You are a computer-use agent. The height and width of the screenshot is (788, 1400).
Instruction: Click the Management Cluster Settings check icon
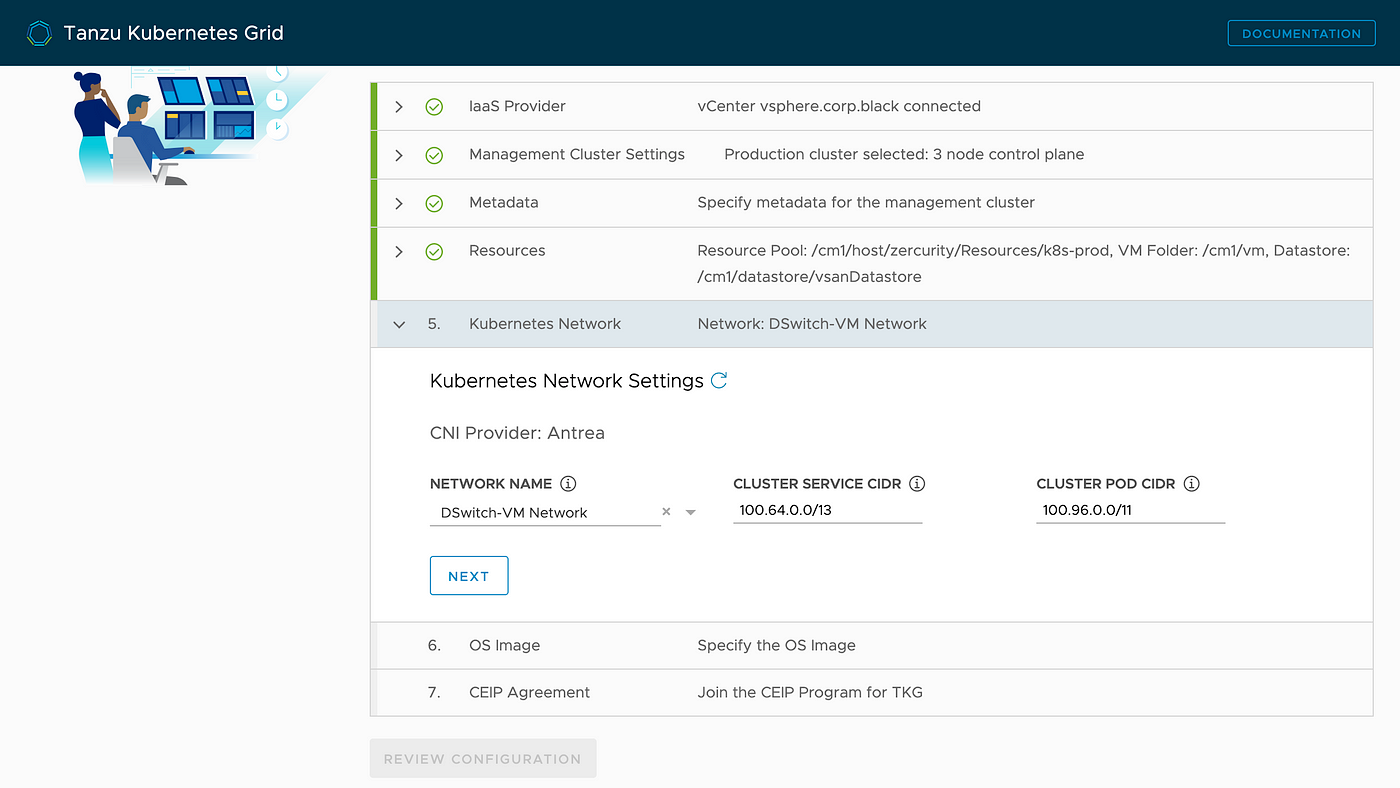pos(434,155)
